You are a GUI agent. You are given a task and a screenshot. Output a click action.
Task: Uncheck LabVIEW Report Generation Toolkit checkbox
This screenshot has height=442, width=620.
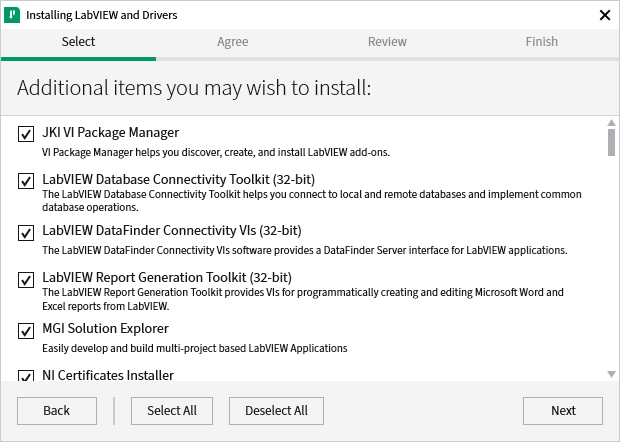pos(26,280)
